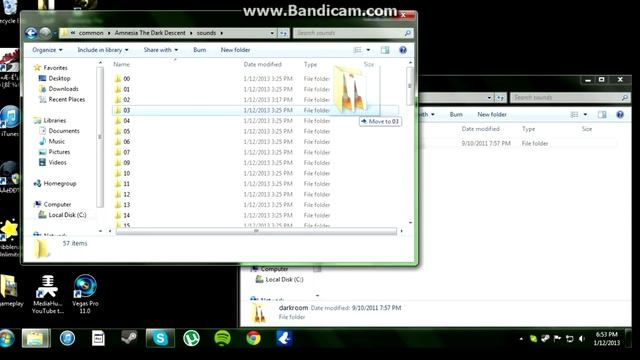Sort by Type column in front window

point(310,64)
